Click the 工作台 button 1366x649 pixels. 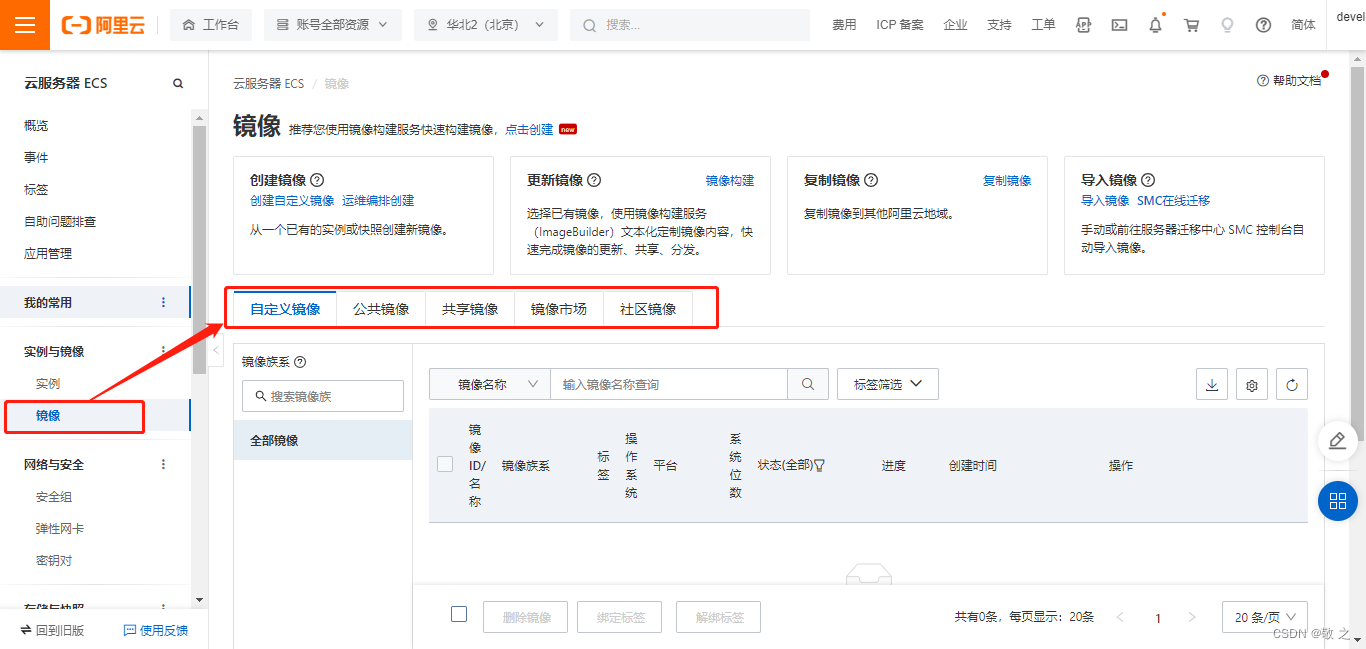coord(211,25)
